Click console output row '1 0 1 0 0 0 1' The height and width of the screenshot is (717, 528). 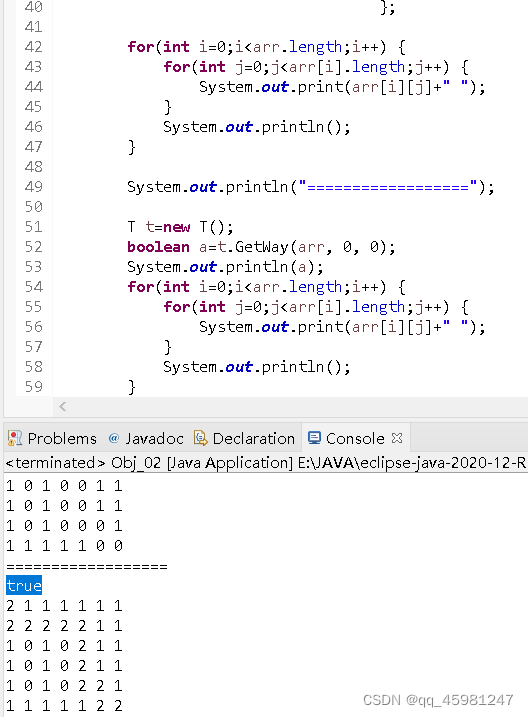pos(64,526)
